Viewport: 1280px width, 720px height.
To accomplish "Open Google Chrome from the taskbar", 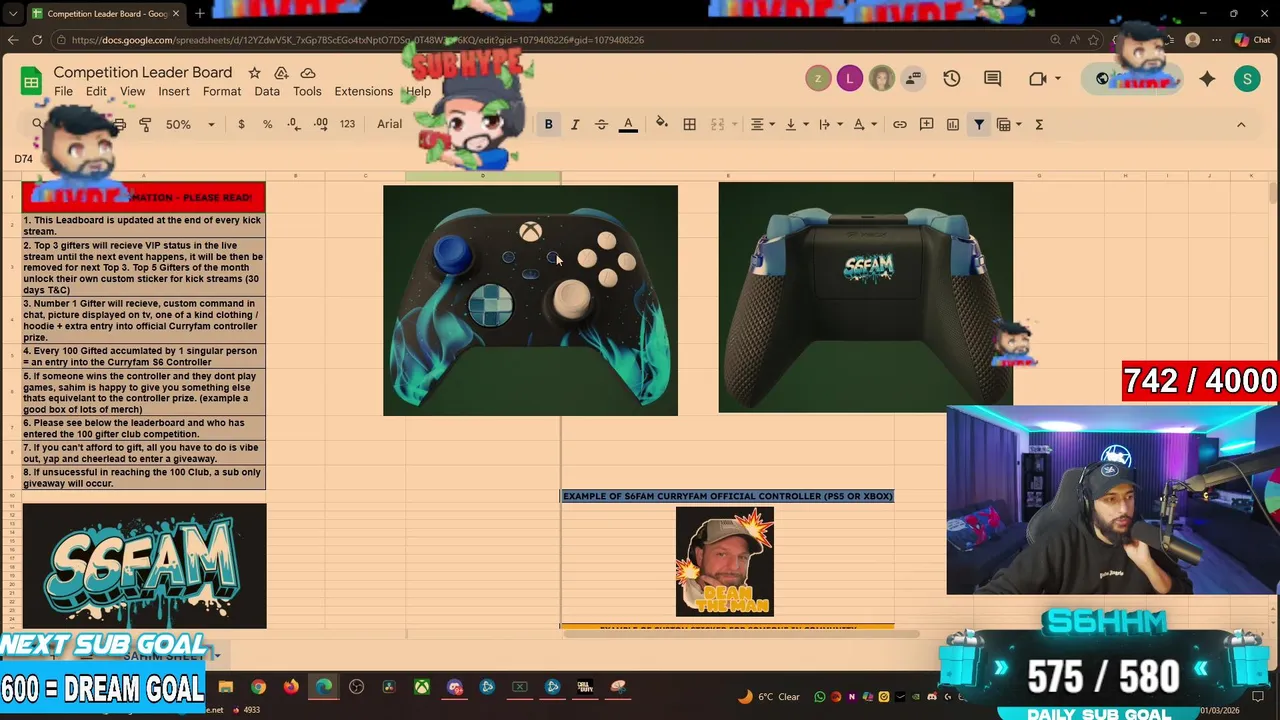I will click(258, 687).
